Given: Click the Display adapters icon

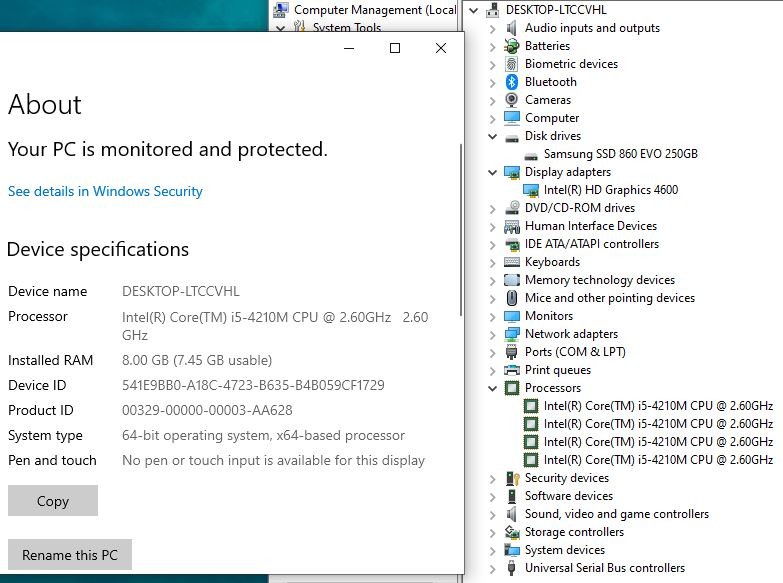Looking at the screenshot, I should pos(512,172).
